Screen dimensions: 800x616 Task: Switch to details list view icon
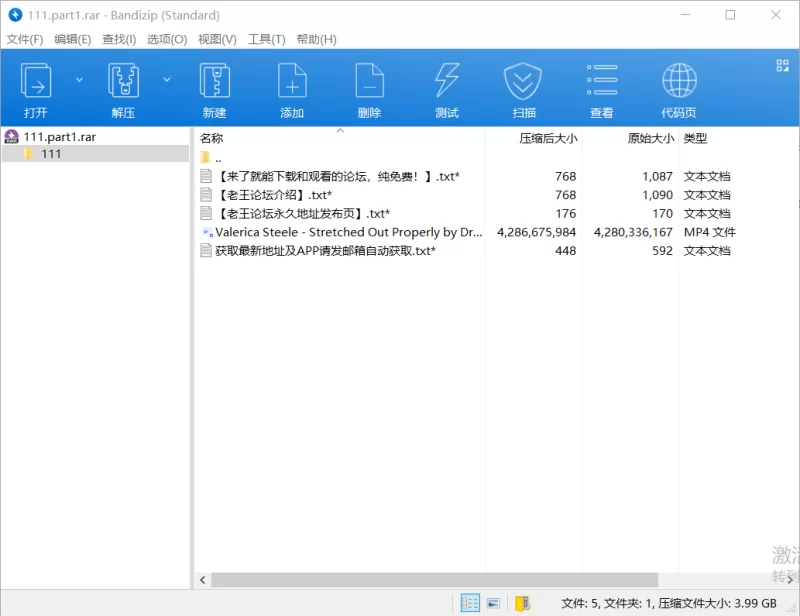[x=470, y=603]
